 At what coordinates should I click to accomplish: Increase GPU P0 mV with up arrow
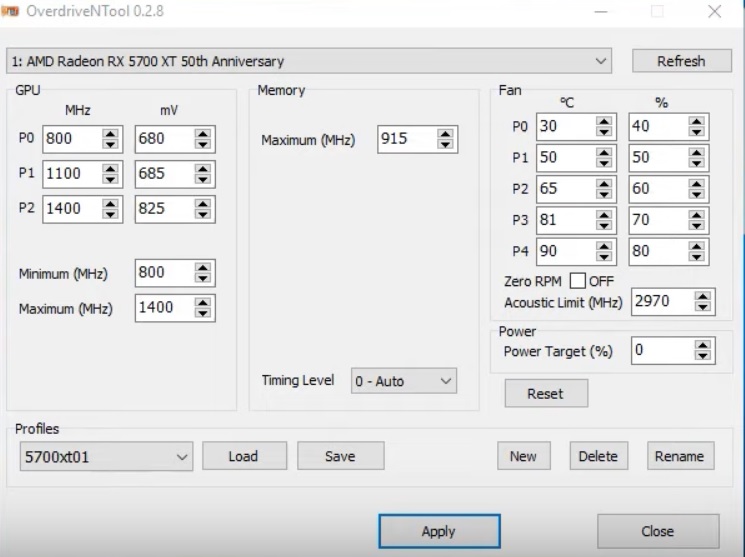point(203,134)
